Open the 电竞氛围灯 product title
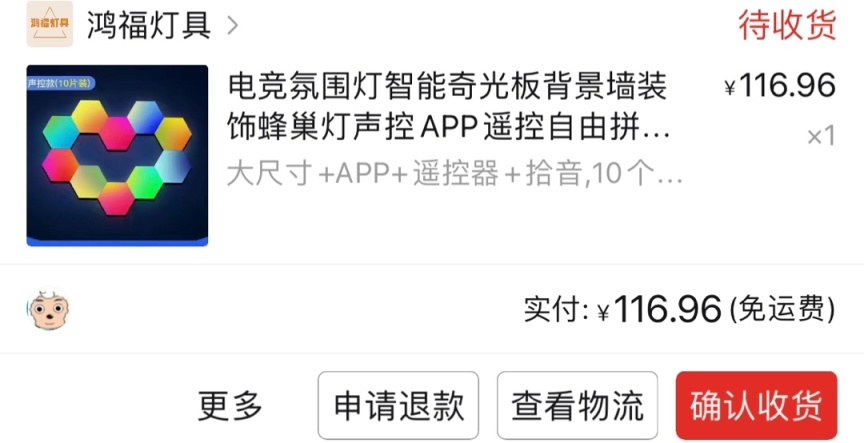 tap(449, 107)
